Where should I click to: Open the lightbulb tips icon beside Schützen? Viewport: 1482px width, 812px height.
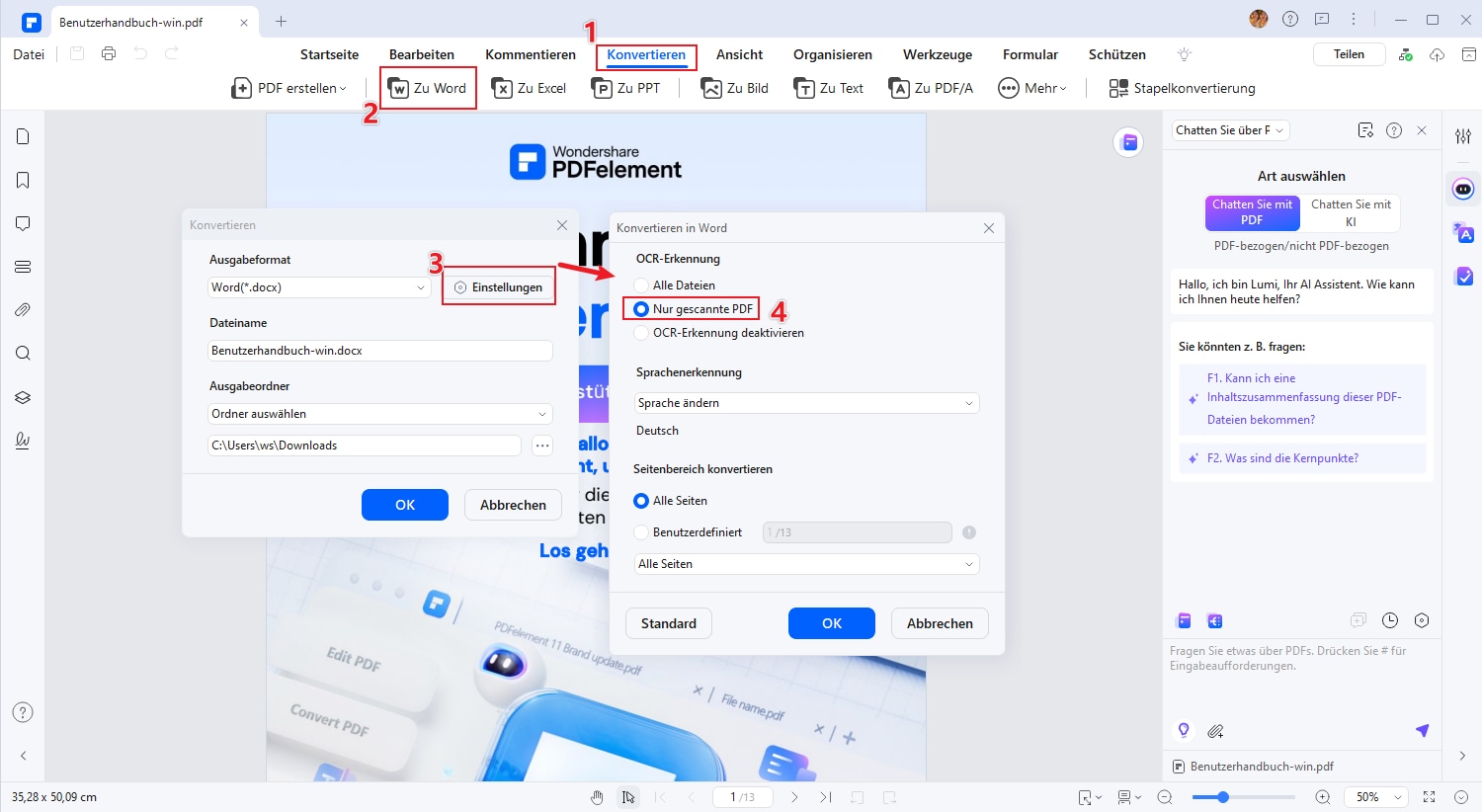pos(1185,54)
